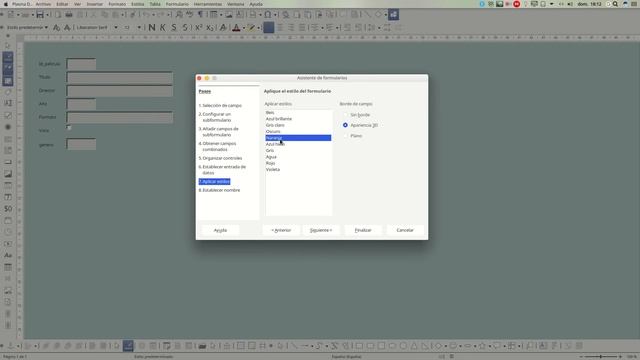The width and height of the screenshot is (640, 360).
Task: Go to step 1 Selección de campo
Action: [220, 106]
